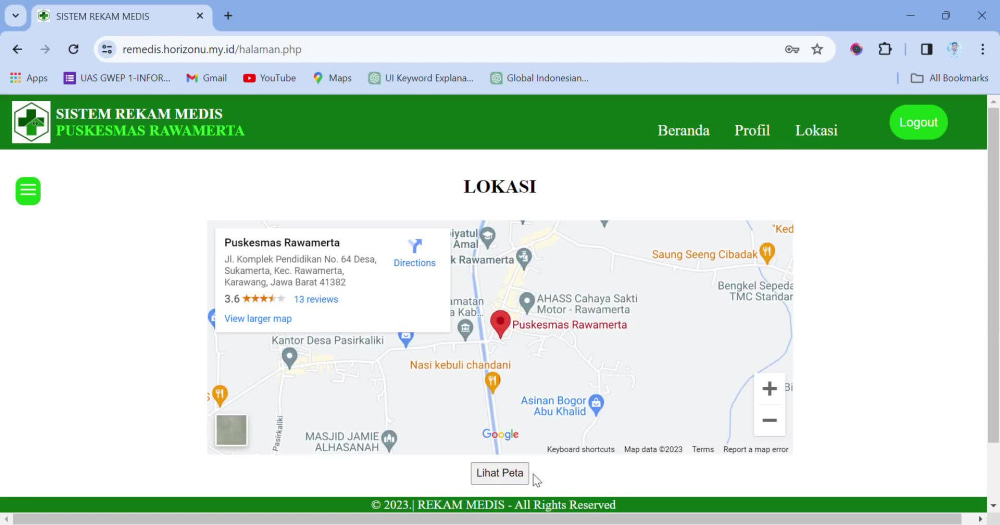Image resolution: width=1000 pixels, height=525 pixels.
Task: Open the Profil navigation item
Action: [752, 130]
